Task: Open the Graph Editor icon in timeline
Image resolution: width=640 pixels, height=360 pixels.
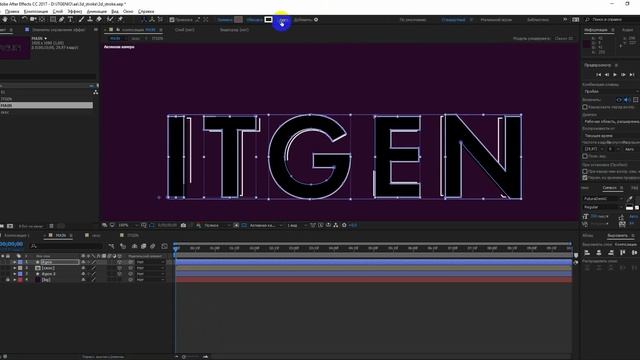Action: point(164,246)
